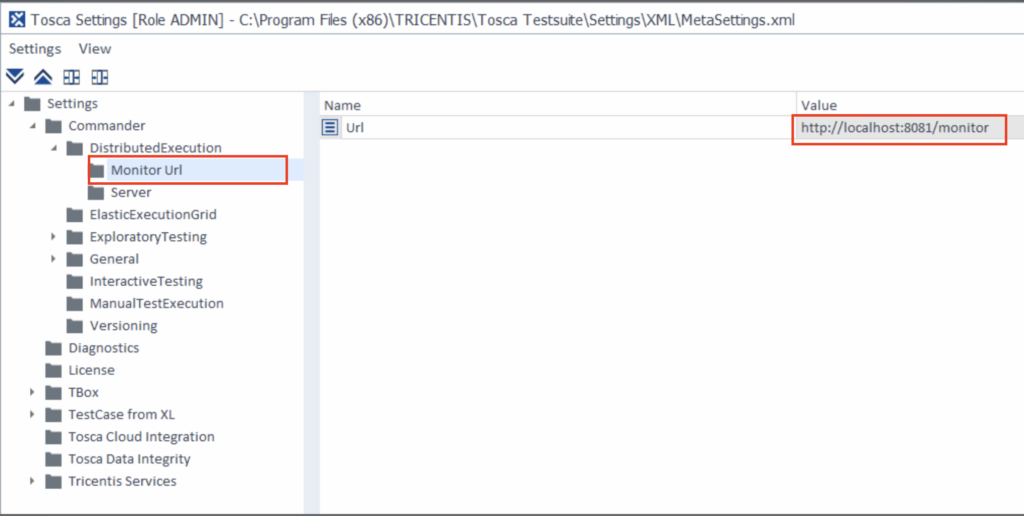Select the TestCase from XL label
The image size is (1024, 516).
121,415
